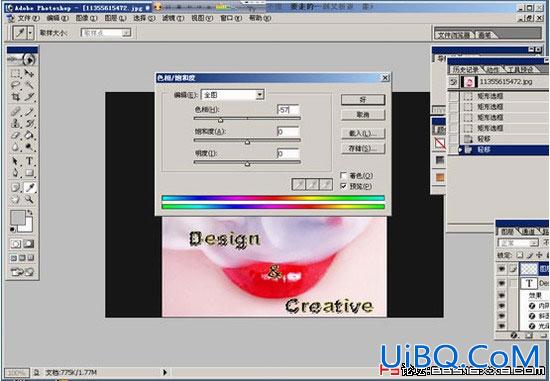
Task: Open the layer blend mode dropdown
Action: point(518,242)
